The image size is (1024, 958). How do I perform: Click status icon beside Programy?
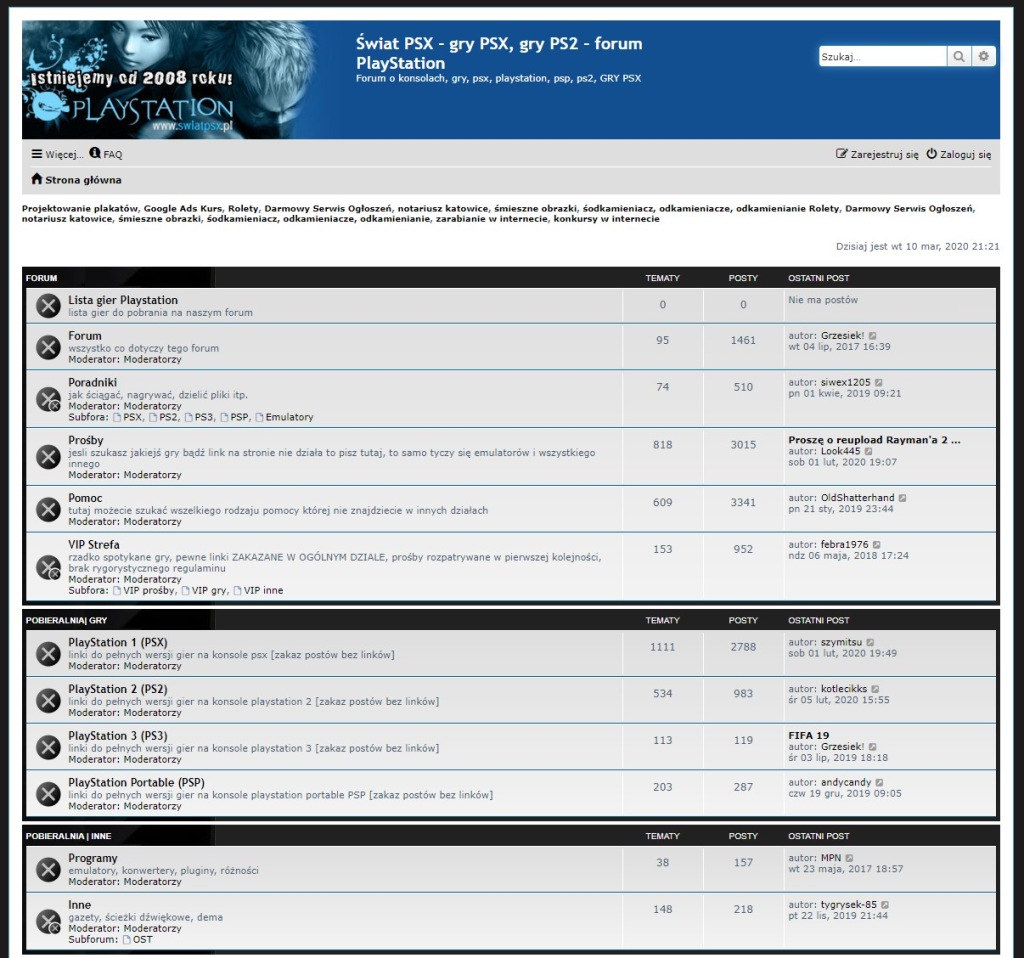coord(48,869)
